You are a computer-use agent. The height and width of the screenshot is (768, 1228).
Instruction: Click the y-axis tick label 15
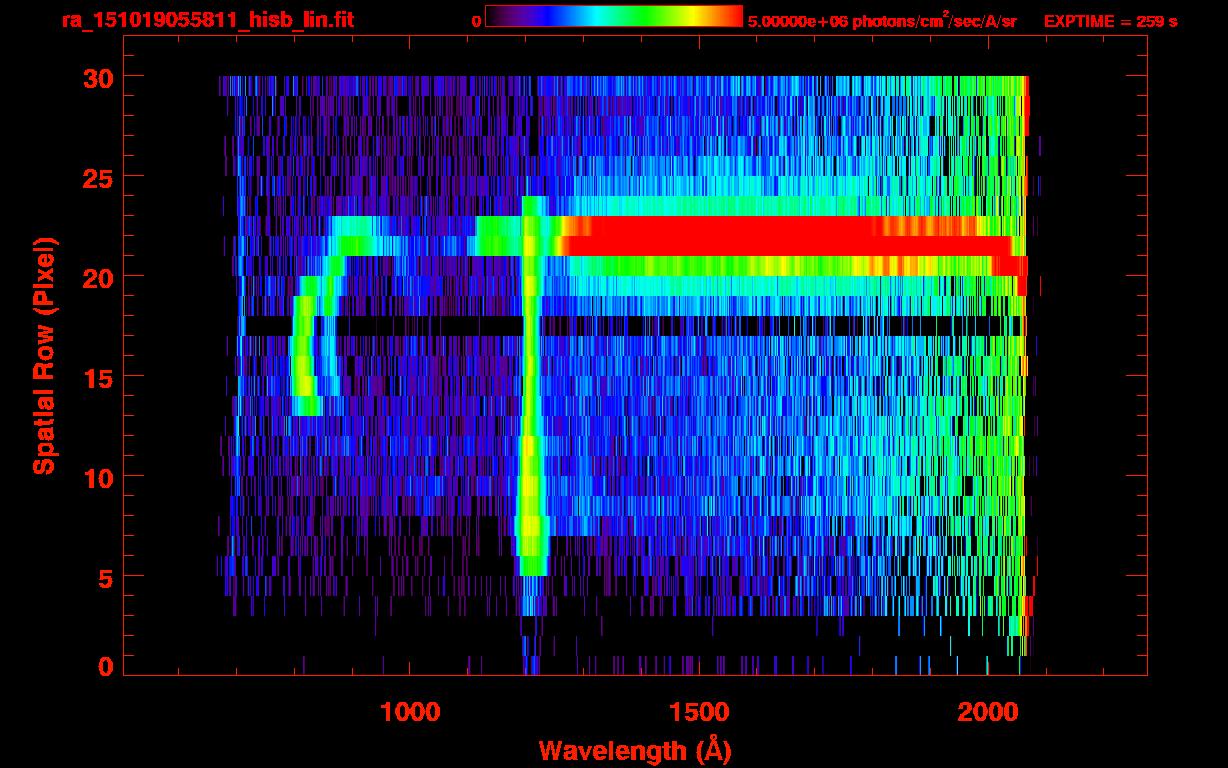tap(97, 377)
